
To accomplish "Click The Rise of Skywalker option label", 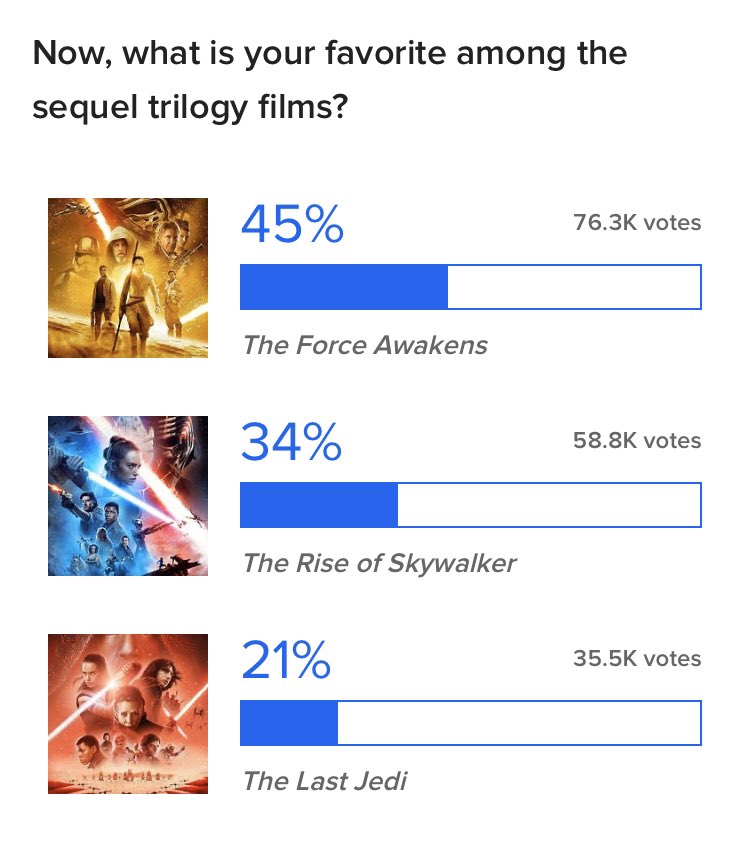I will (x=380, y=563).
